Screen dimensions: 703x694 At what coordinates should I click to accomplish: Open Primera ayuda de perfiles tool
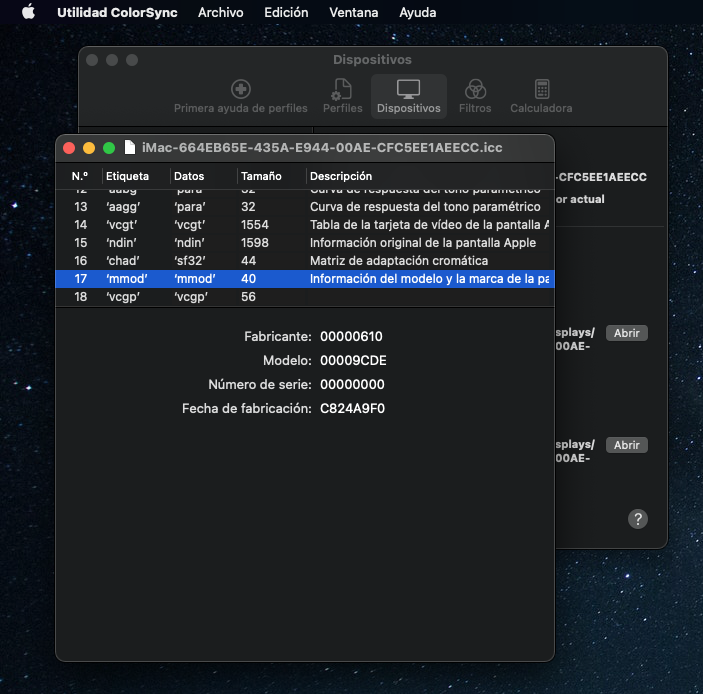241,96
